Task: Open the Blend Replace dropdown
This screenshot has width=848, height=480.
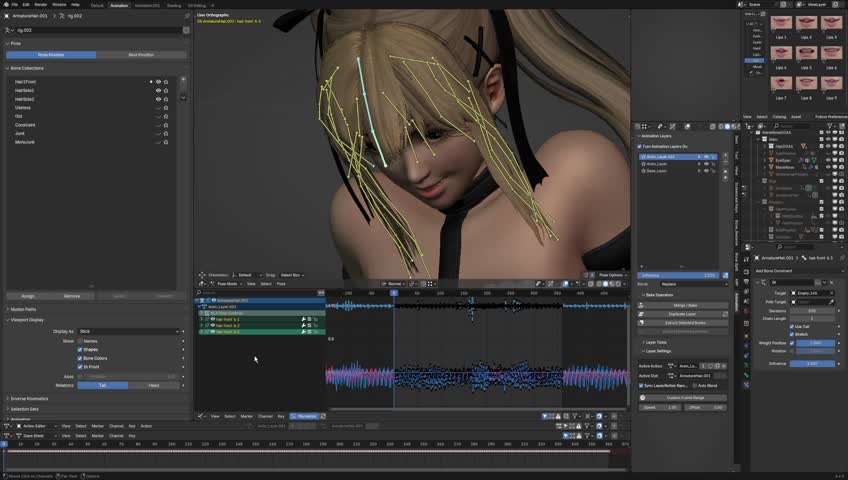Action: (694, 284)
